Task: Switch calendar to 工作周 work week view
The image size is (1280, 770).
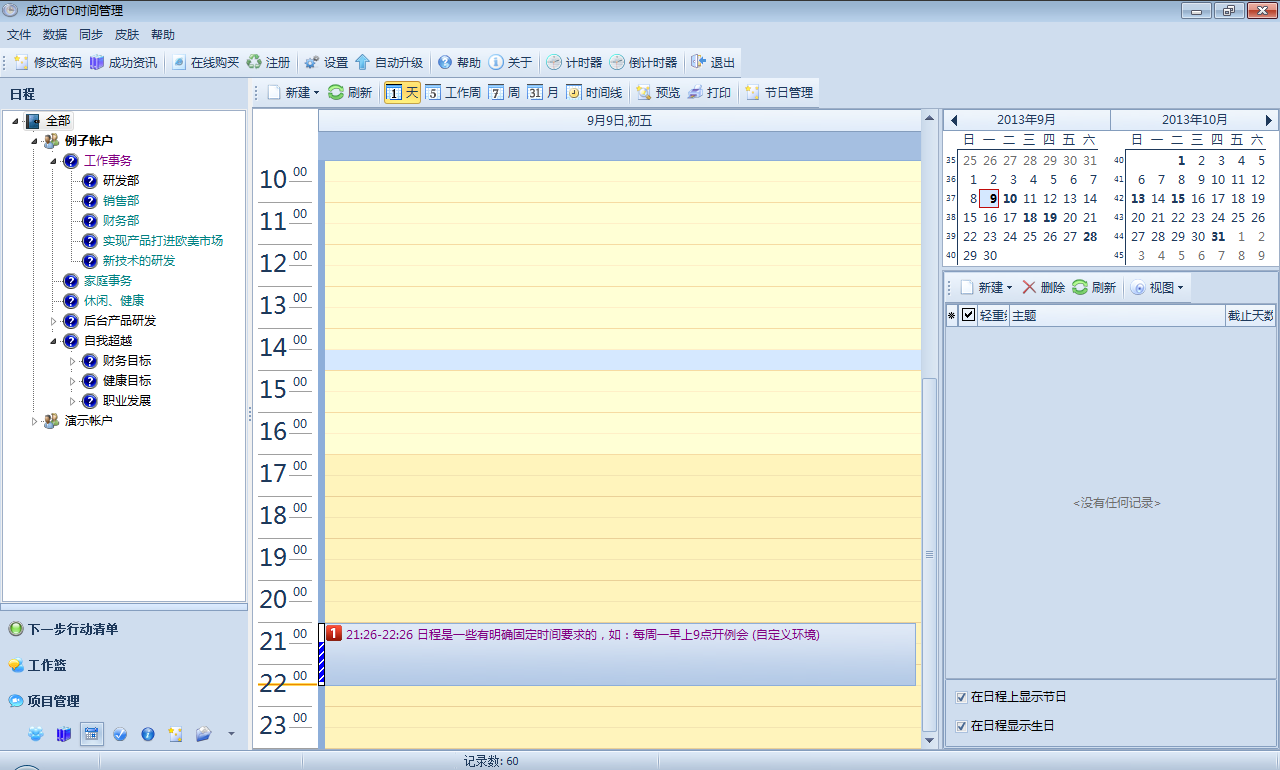Action: point(453,92)
